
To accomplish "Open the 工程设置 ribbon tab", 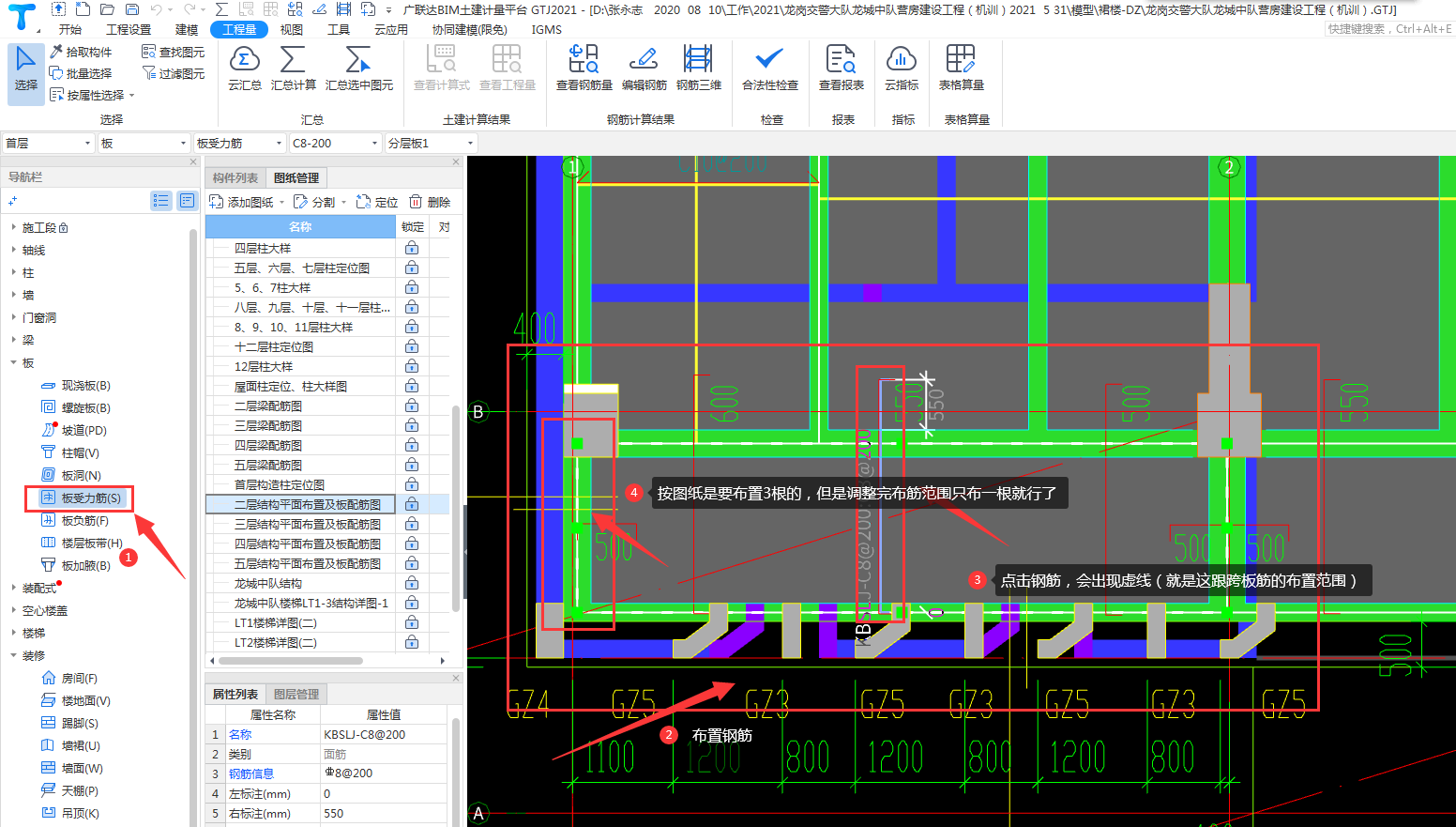I will 129,29.
